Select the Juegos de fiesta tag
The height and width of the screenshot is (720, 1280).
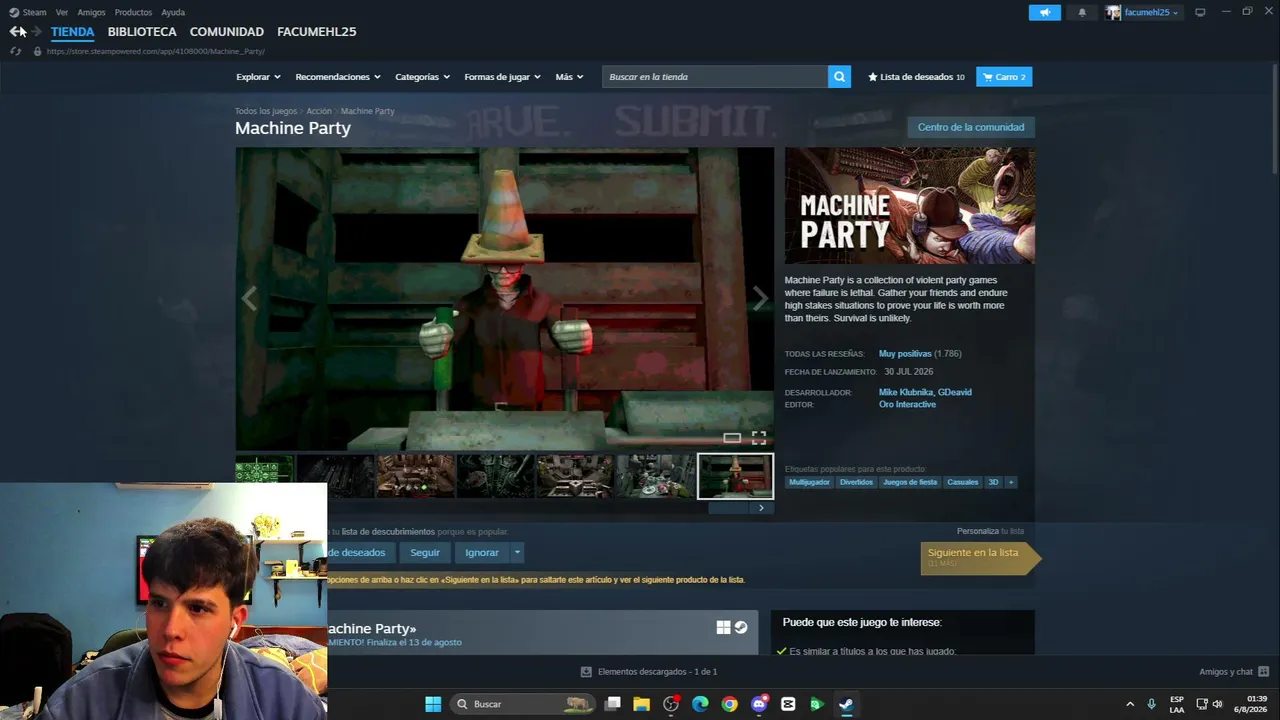tap(910, 482)
